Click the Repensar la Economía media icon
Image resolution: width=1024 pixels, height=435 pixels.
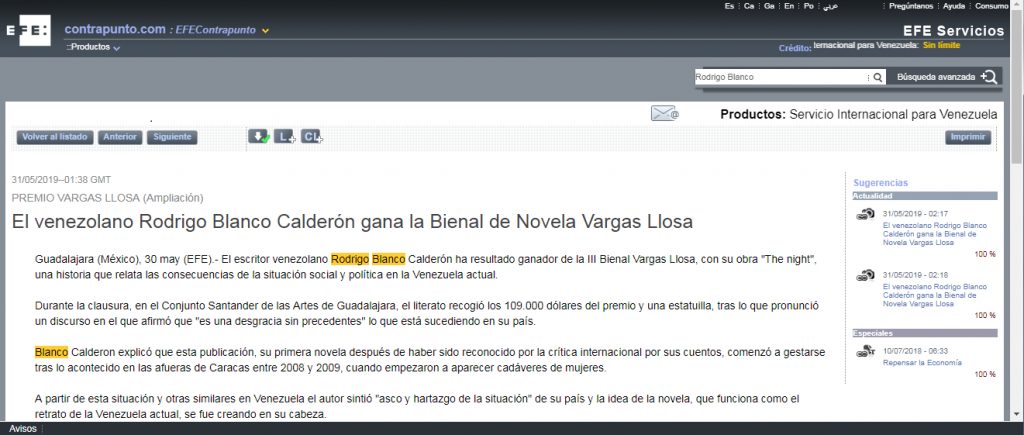click(x=865, y=351)
